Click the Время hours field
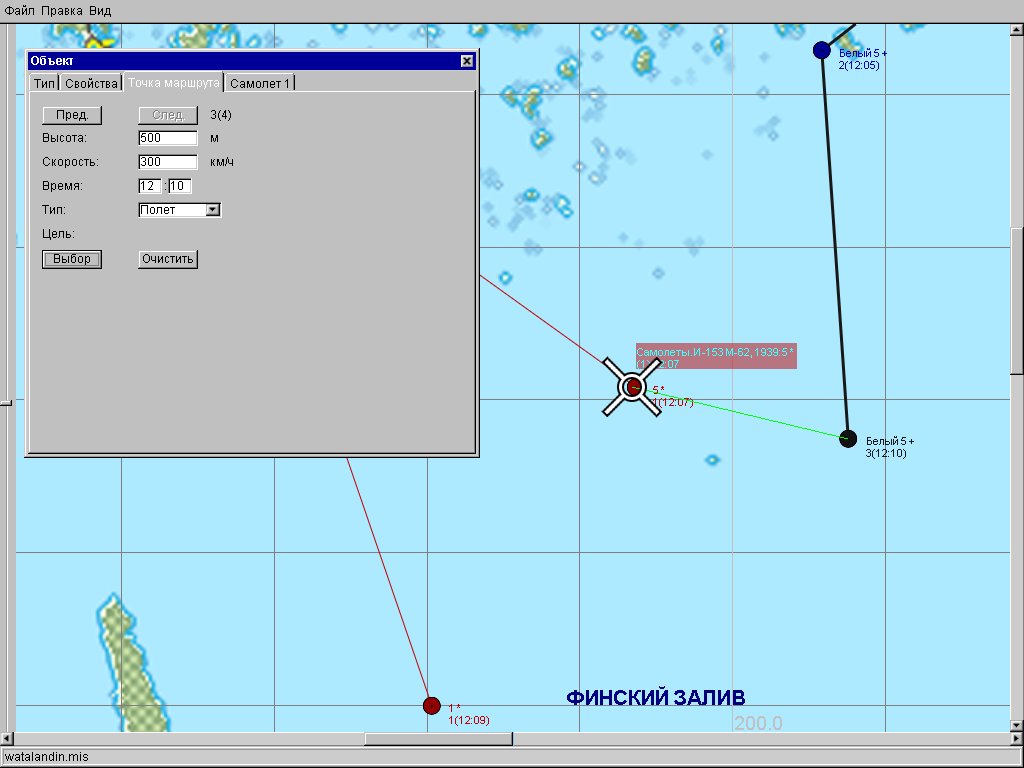This screenshot has height=768, width=1024. [x=150, y=186]
